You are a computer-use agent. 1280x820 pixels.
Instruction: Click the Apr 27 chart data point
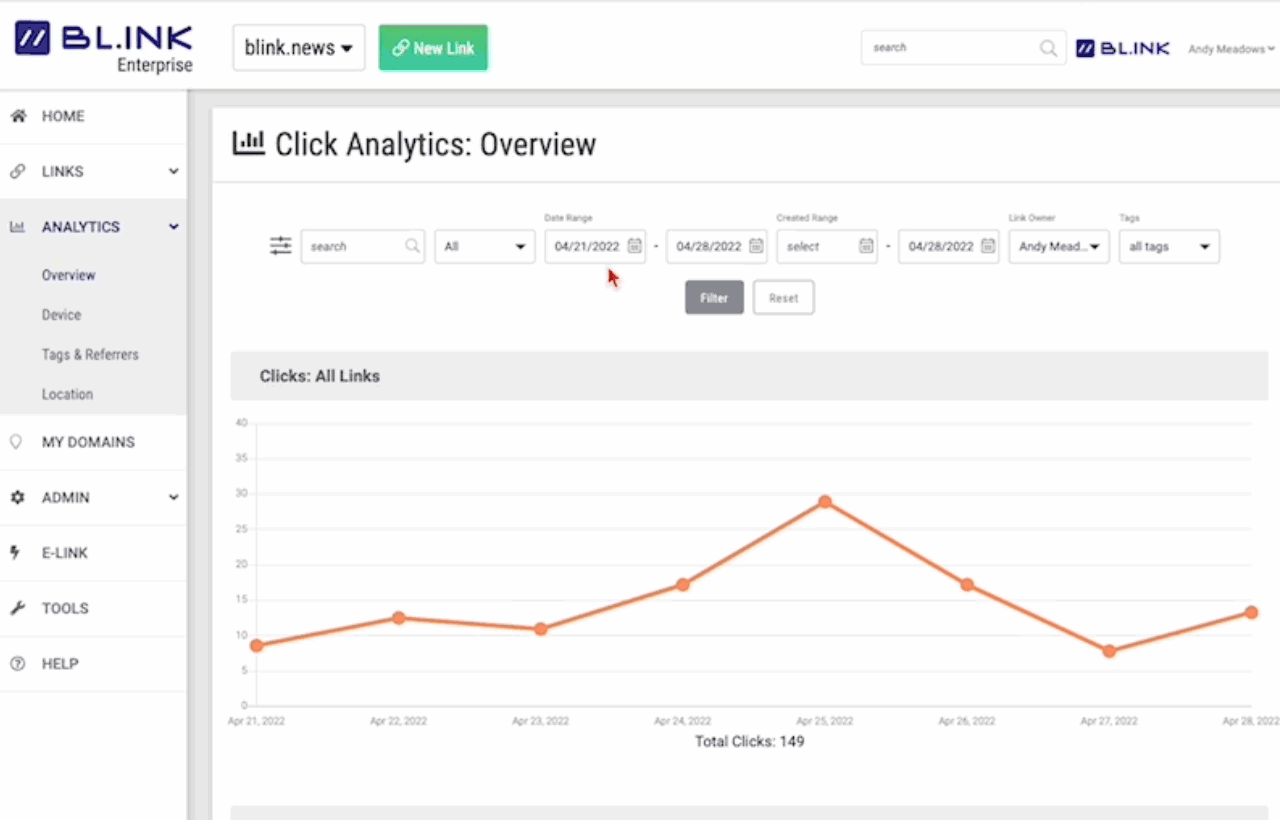[x=1109, y=651]
